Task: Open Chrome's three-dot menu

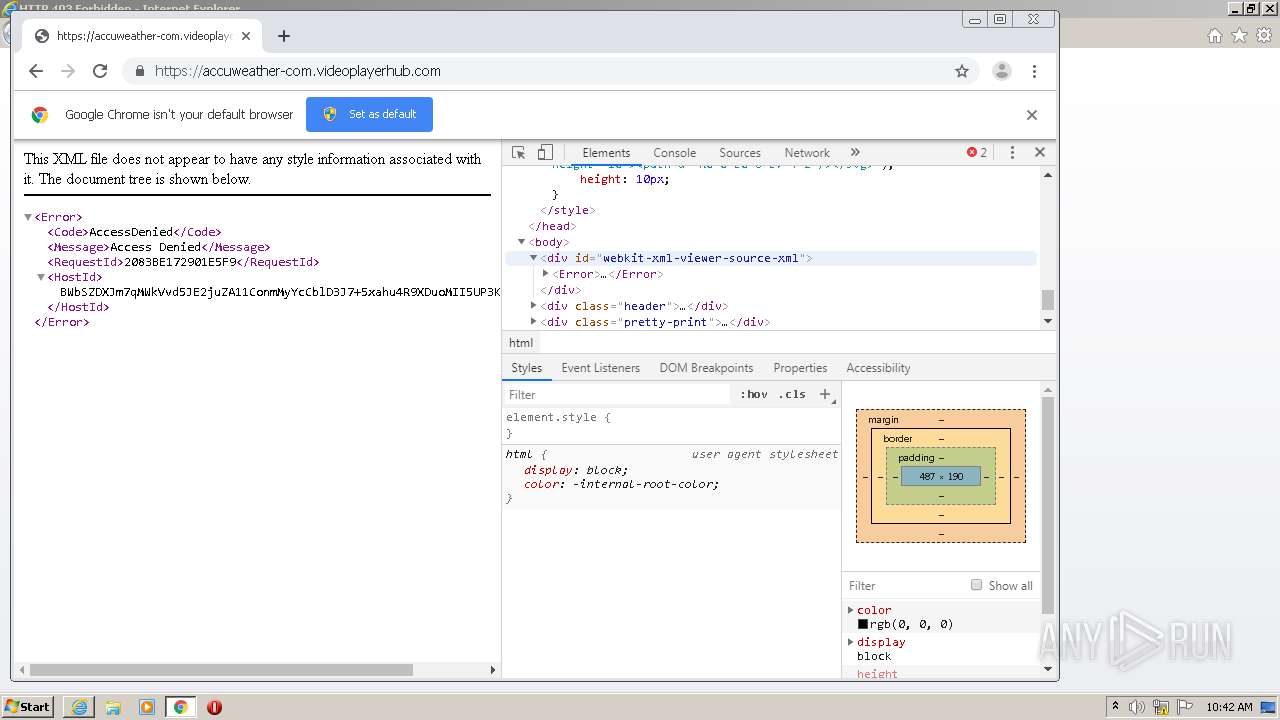Action: click(1034, 71)
